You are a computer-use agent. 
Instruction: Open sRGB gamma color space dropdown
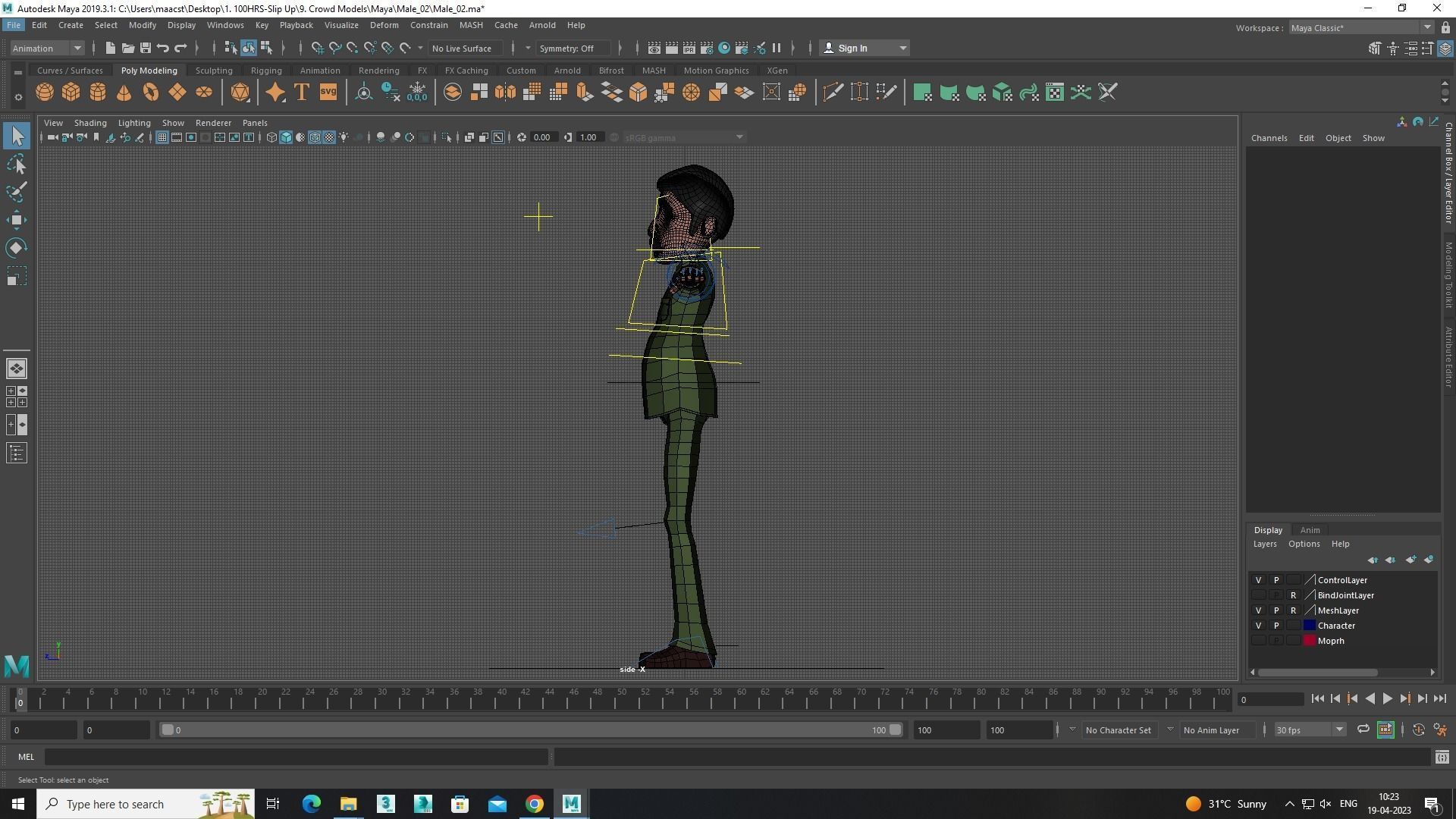[683, 137]
